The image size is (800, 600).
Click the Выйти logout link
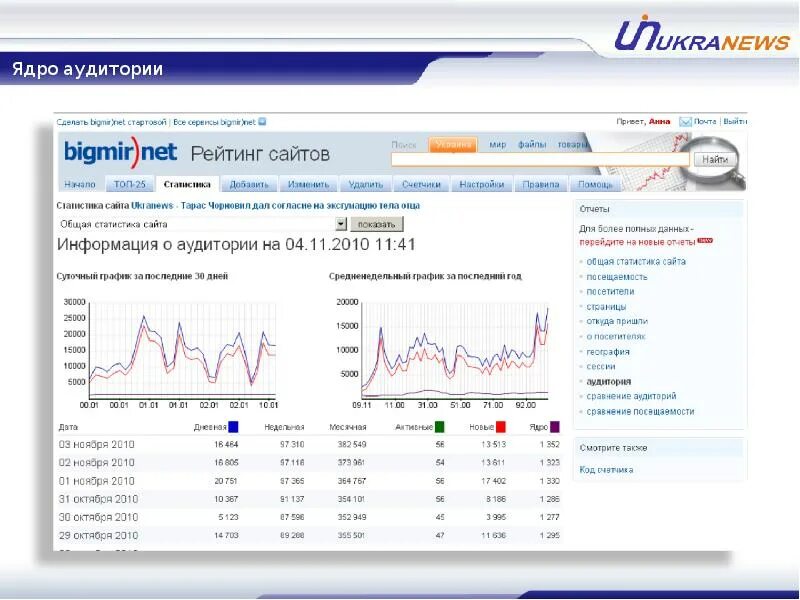735,121
